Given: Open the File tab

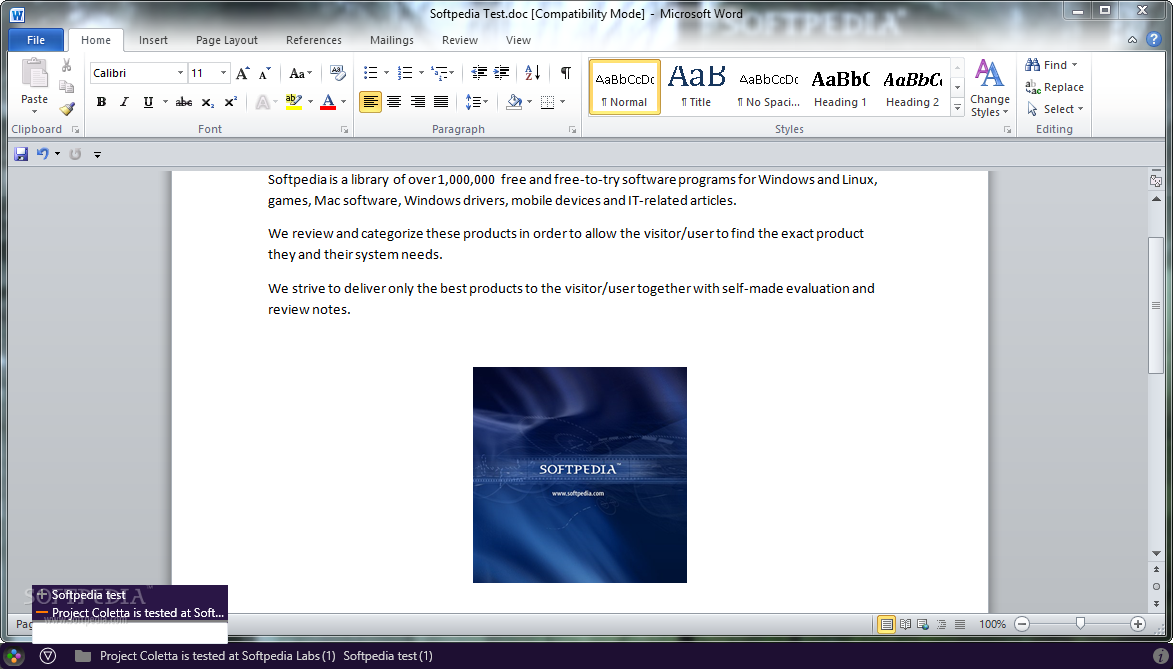Looking at the screenshot, I should click(36, 40).
